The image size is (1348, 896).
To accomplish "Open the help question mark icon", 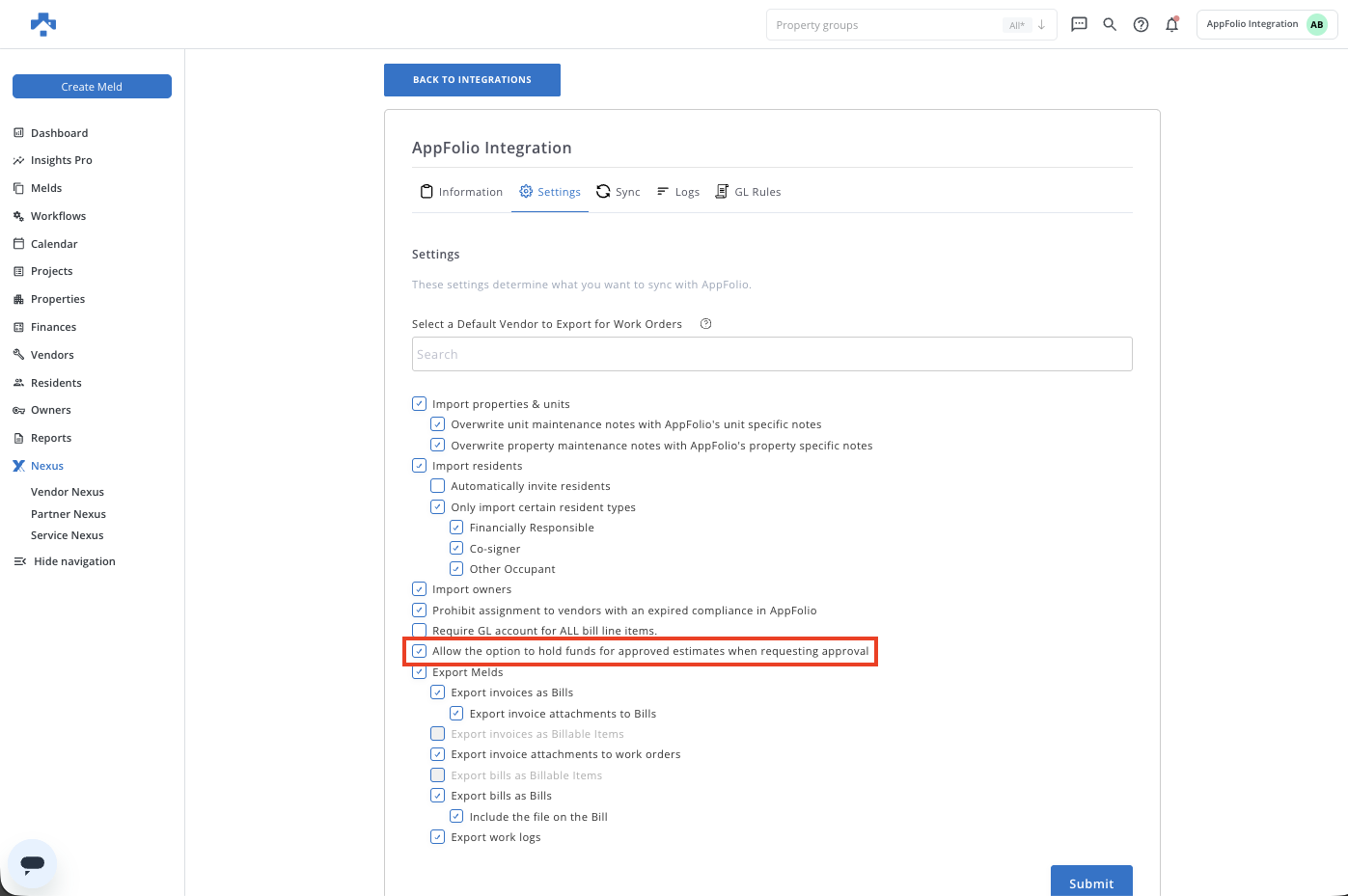I will pos(1141,24).
